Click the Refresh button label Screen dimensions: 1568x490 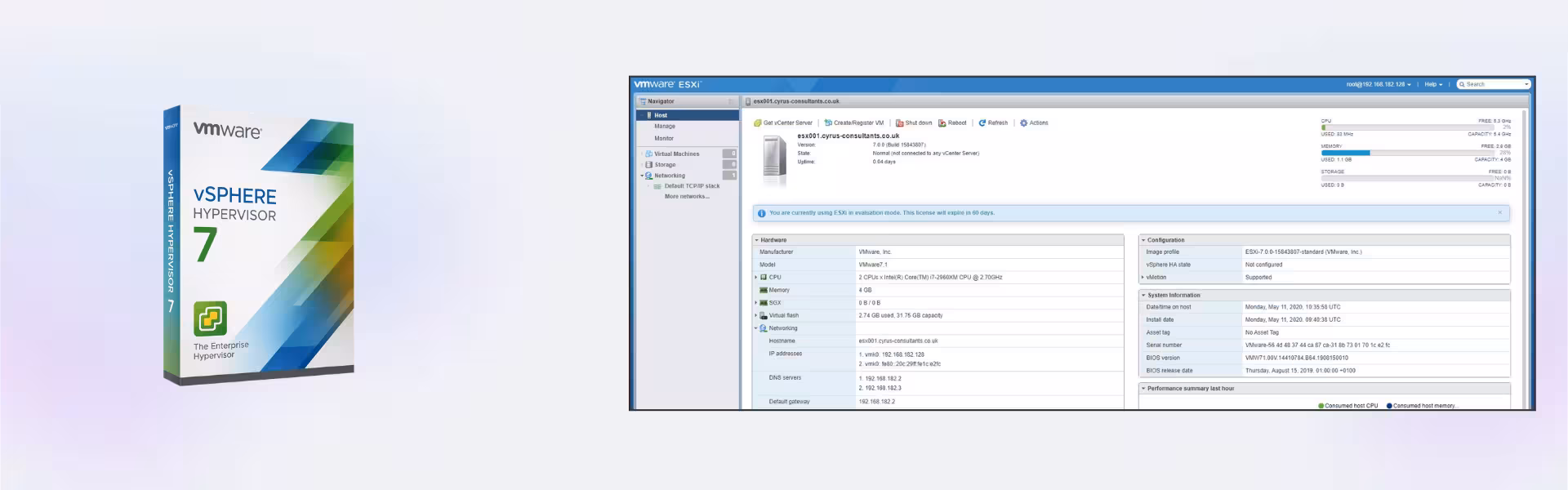click(x=998, y=123)
